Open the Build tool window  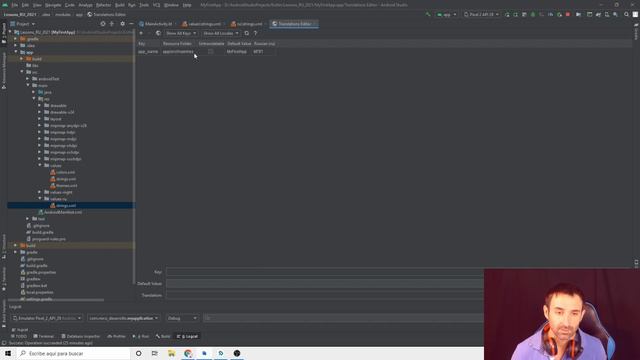coord(163,336)
